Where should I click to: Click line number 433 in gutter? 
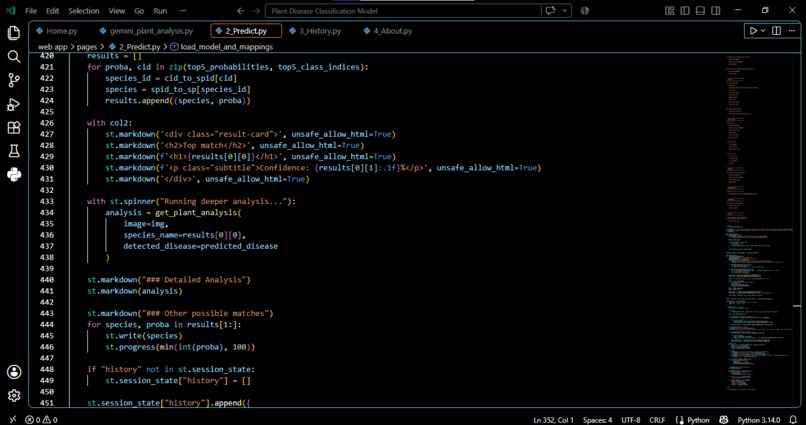46,201
